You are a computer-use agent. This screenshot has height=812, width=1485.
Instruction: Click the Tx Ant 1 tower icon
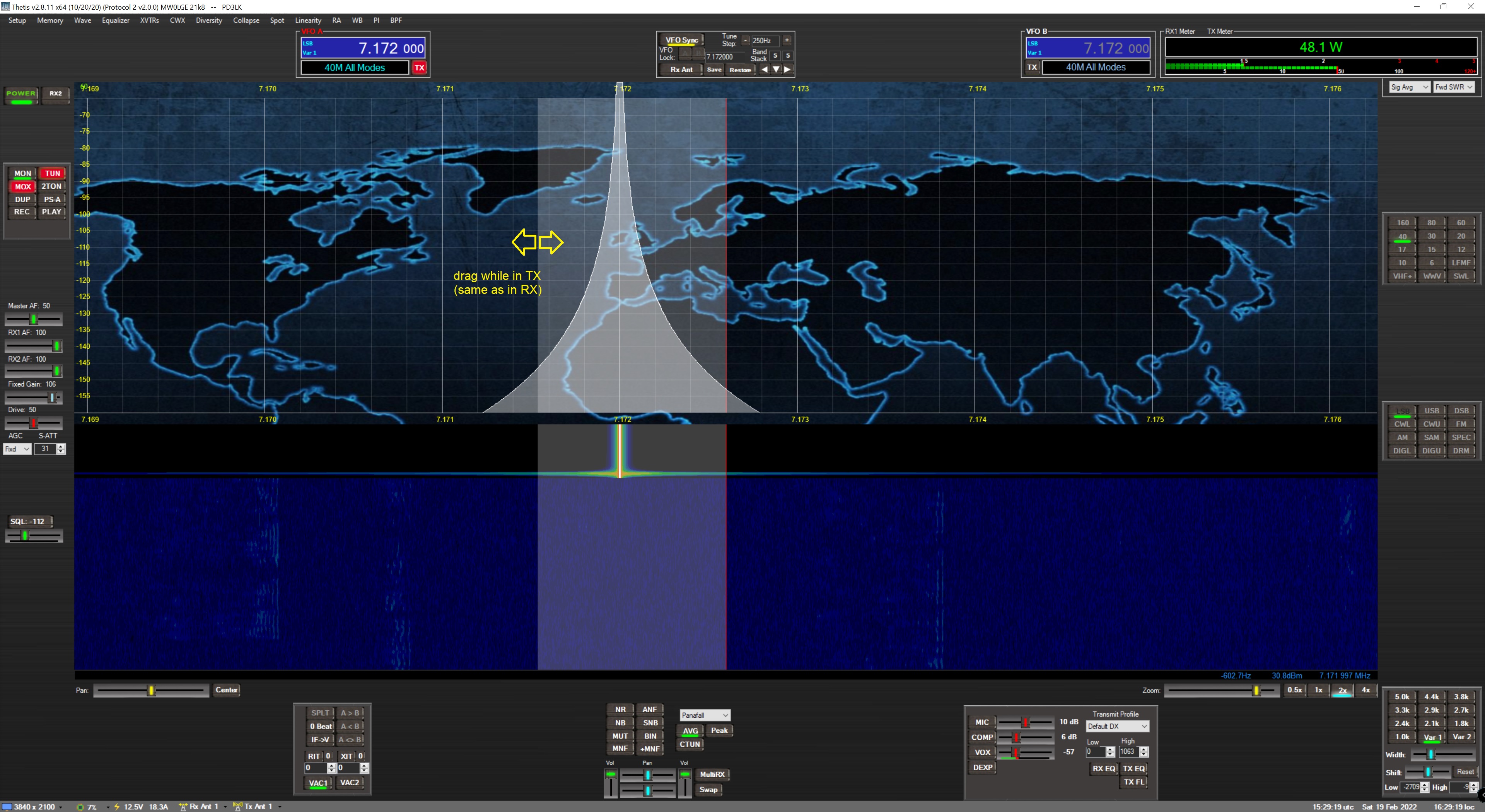pyautogui.click(x=237, y=806)
